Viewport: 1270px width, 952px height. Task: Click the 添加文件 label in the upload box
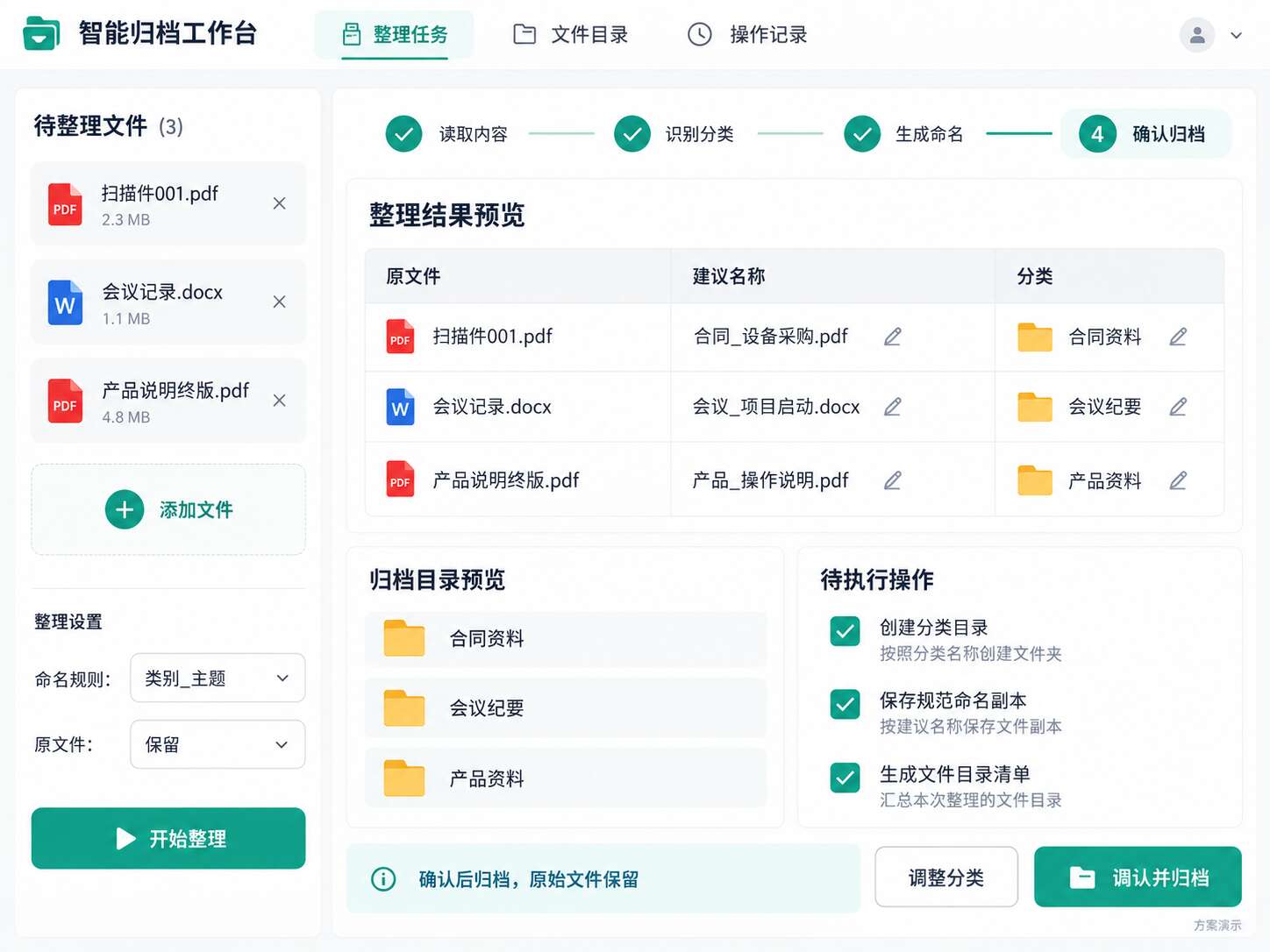click(196, 510)
